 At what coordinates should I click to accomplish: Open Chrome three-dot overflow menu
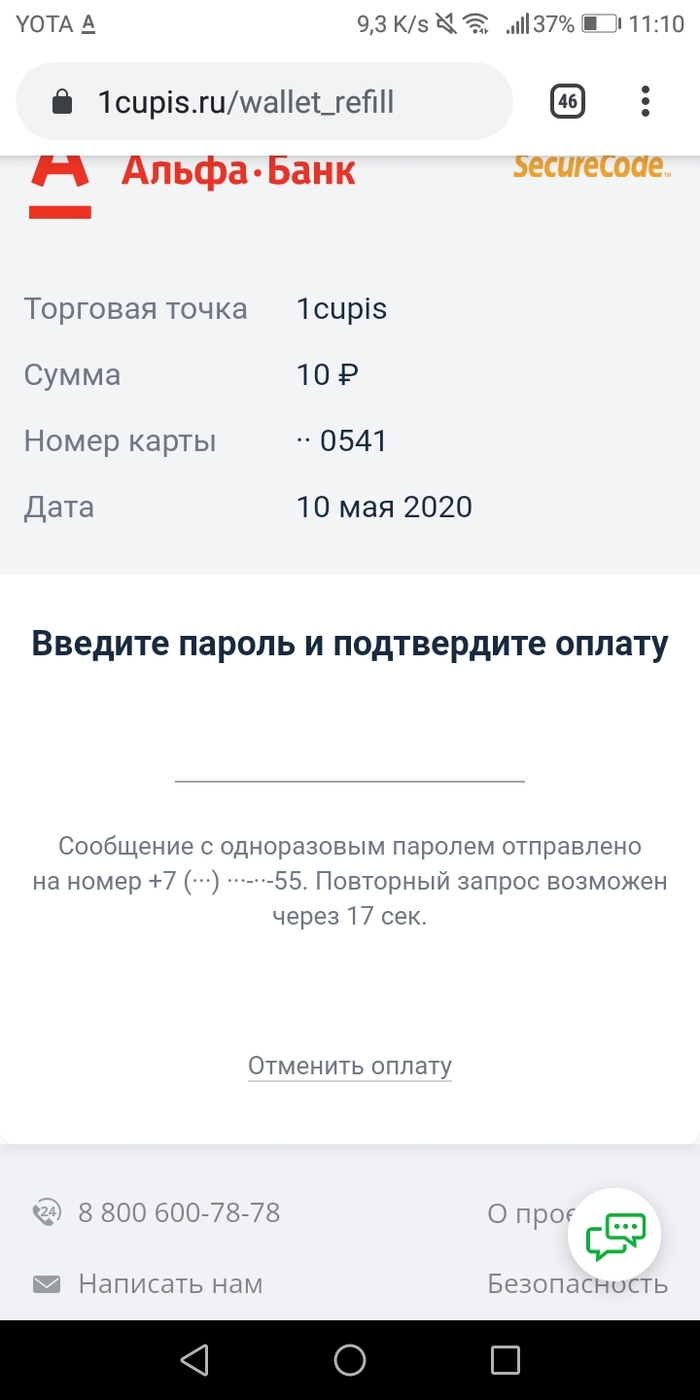tap(646, 101)
